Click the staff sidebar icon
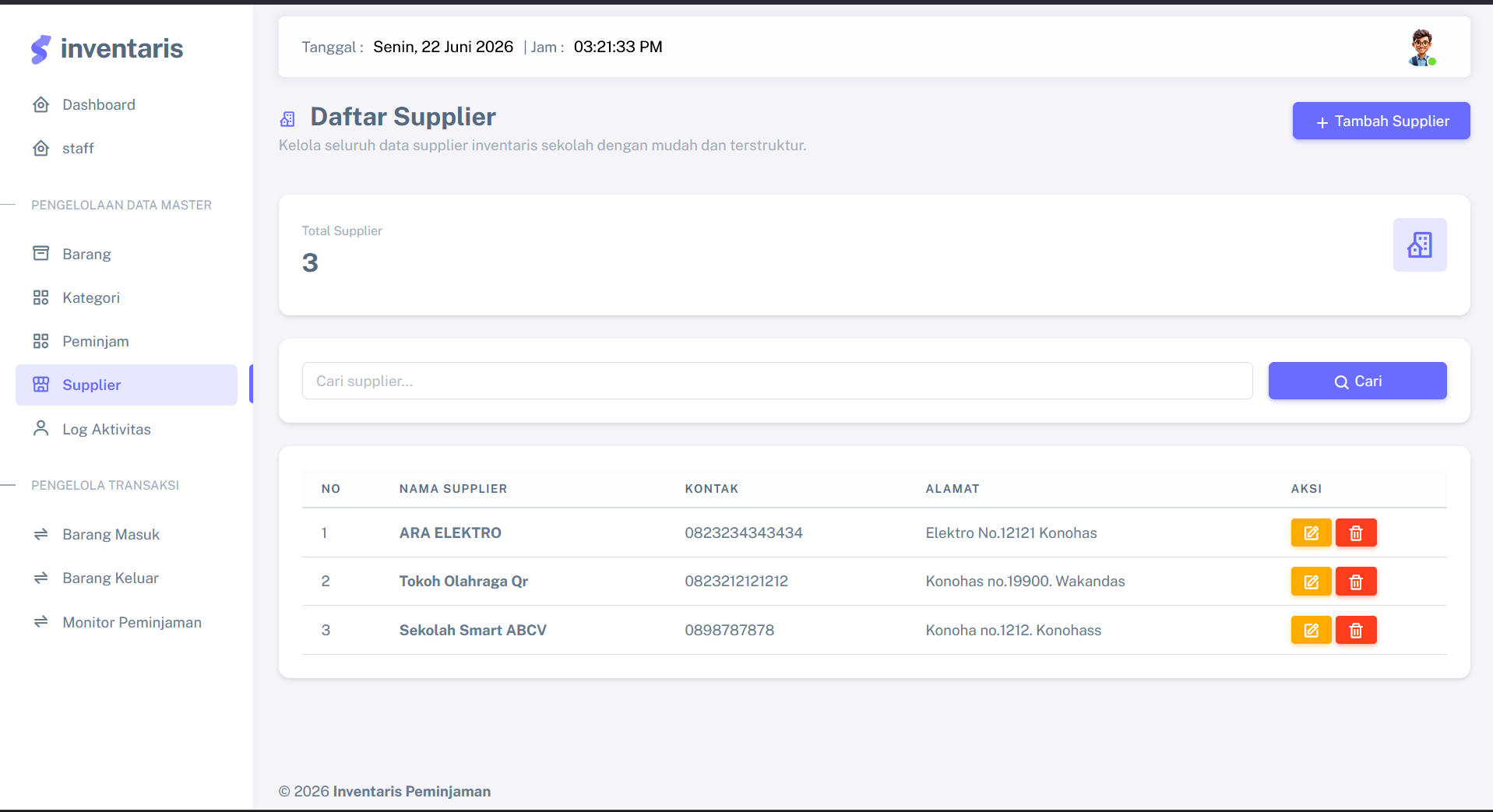The width and height of the screenshot is (1493, 812). (41, 148)
